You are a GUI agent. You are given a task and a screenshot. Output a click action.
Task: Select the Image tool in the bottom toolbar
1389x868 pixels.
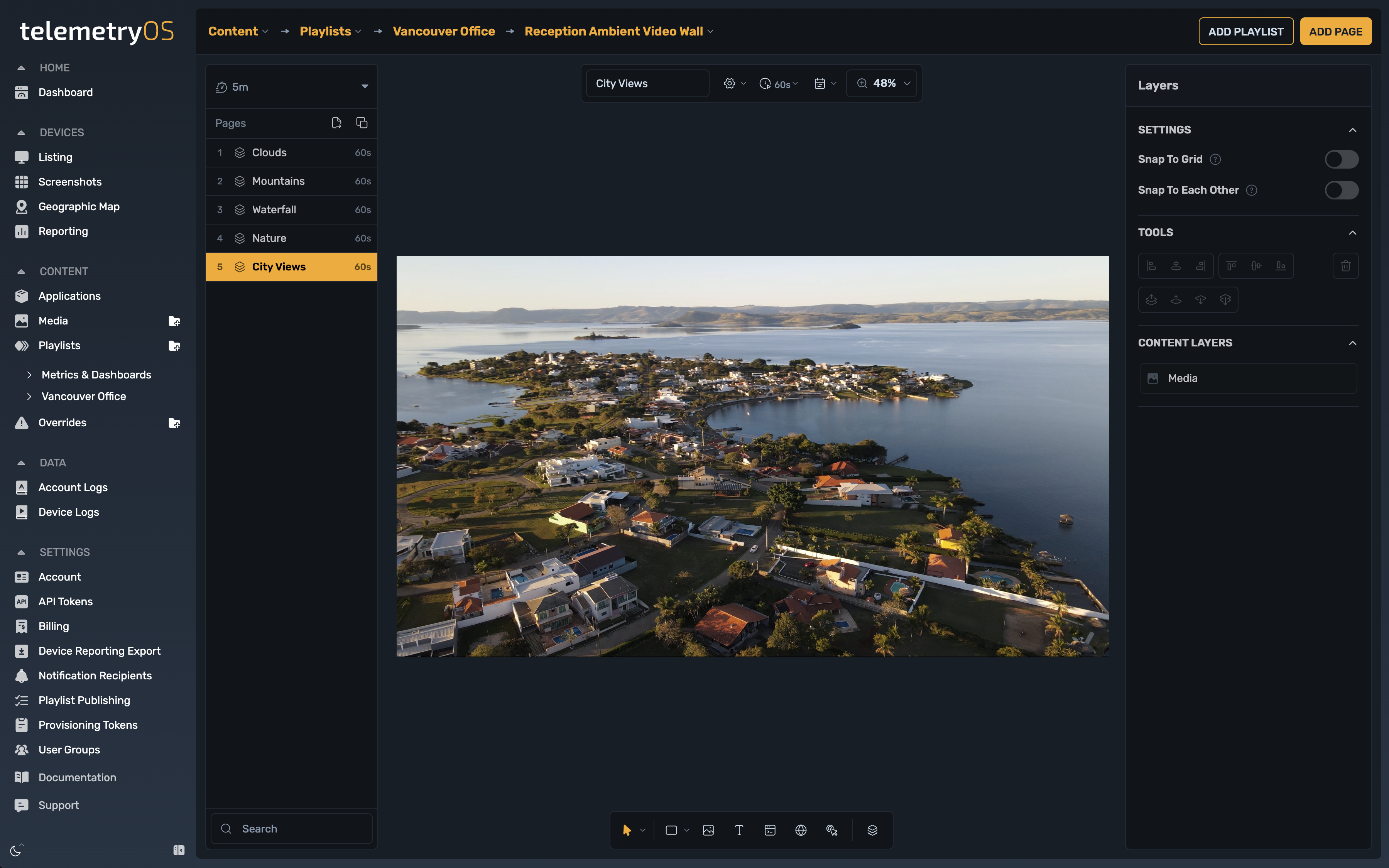click(x=708, y=829)
